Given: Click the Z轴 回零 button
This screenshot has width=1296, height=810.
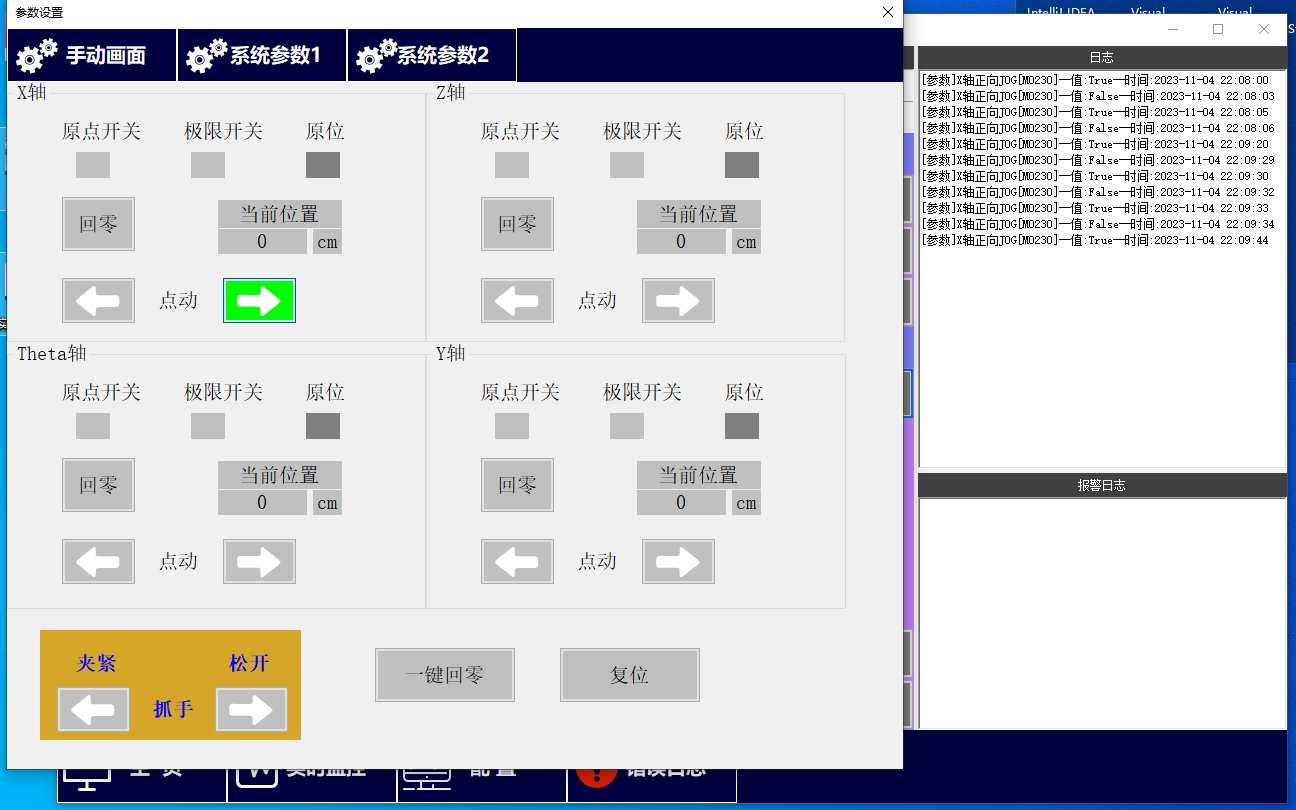Looking at the screenshot, I should point(517,224).
